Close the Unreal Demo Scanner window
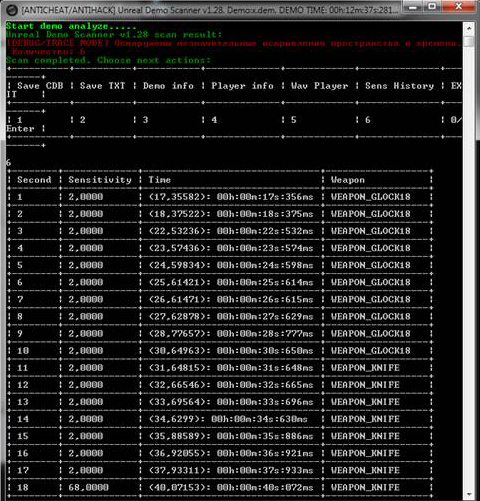 (x=459, y=7)
